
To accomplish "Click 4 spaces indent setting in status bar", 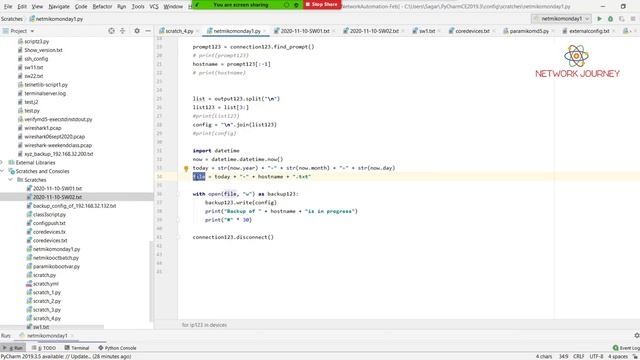I will tap(618, 357).
